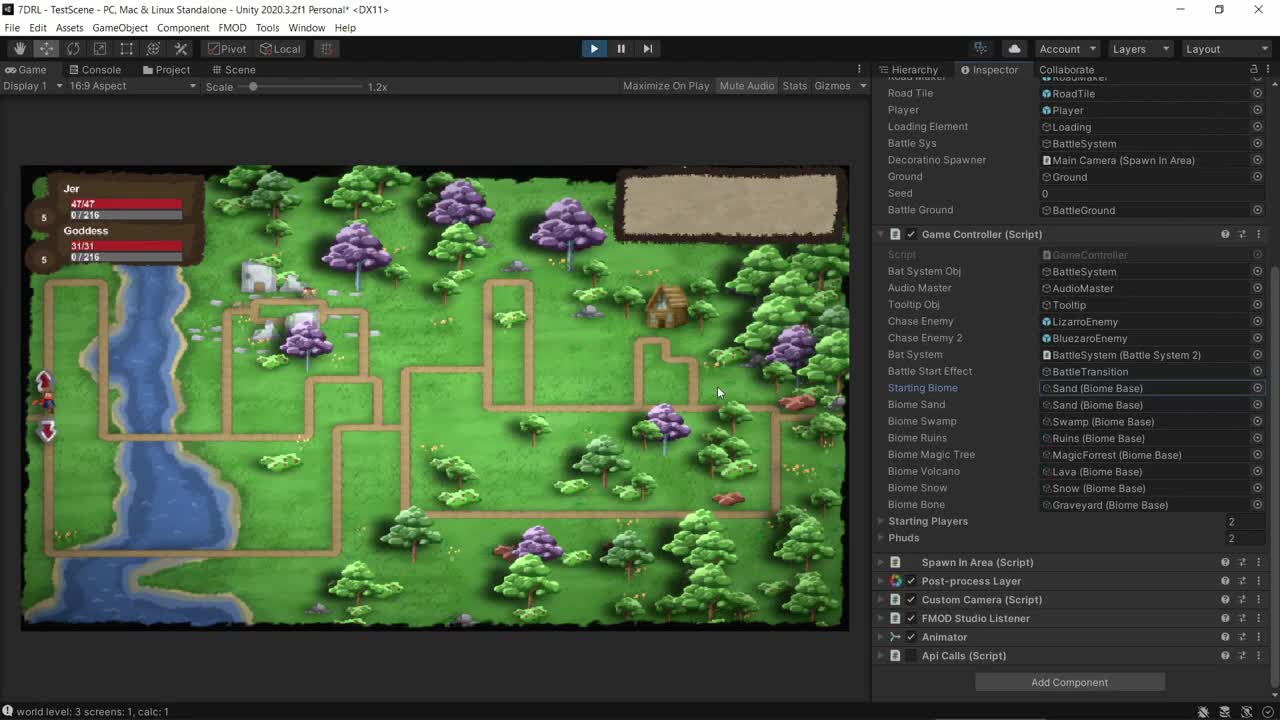Switch to the Project tab
Image resolution: width=1280 pixels, height=720 pixels.
tap(166, 70)
